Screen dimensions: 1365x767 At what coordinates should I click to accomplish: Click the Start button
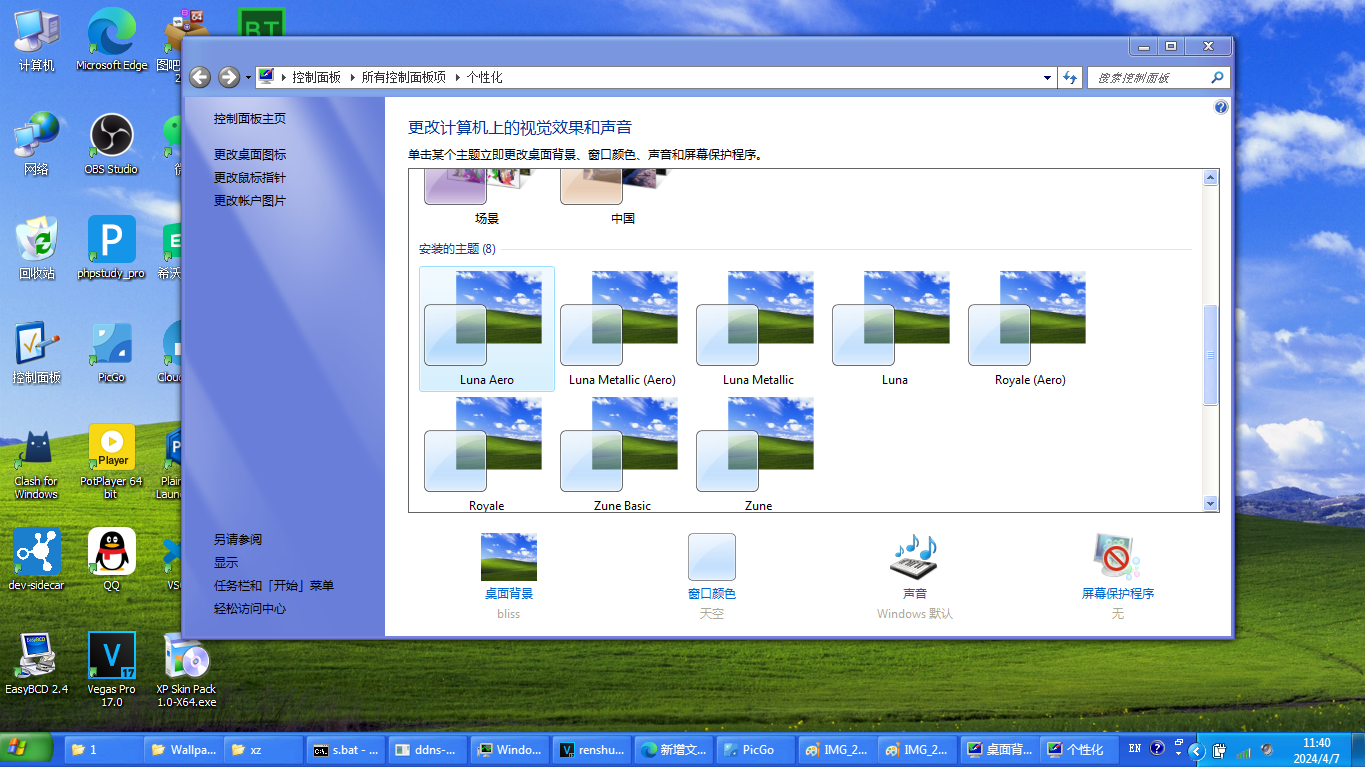point(27,749)
